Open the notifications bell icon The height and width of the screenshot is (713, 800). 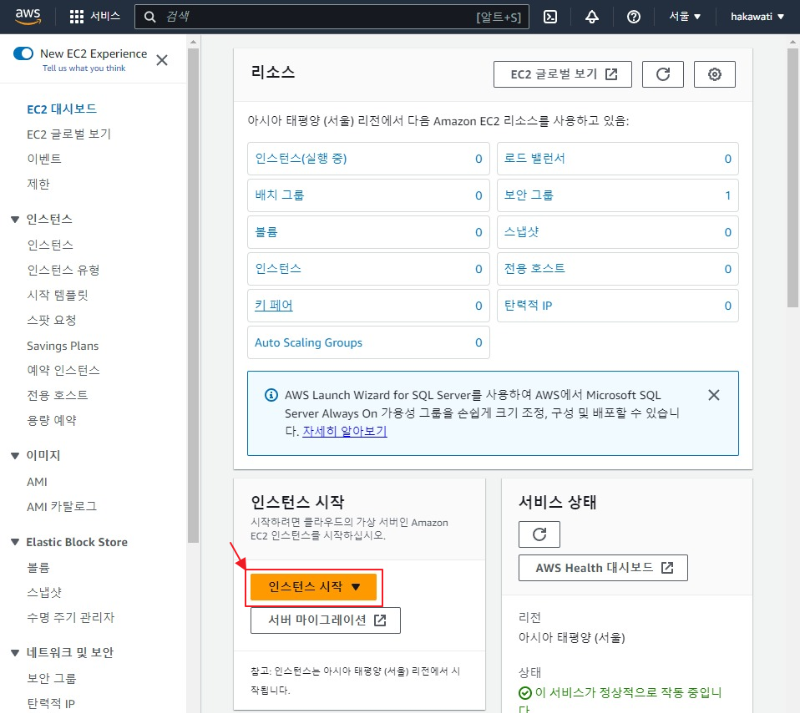click(593, 15)
